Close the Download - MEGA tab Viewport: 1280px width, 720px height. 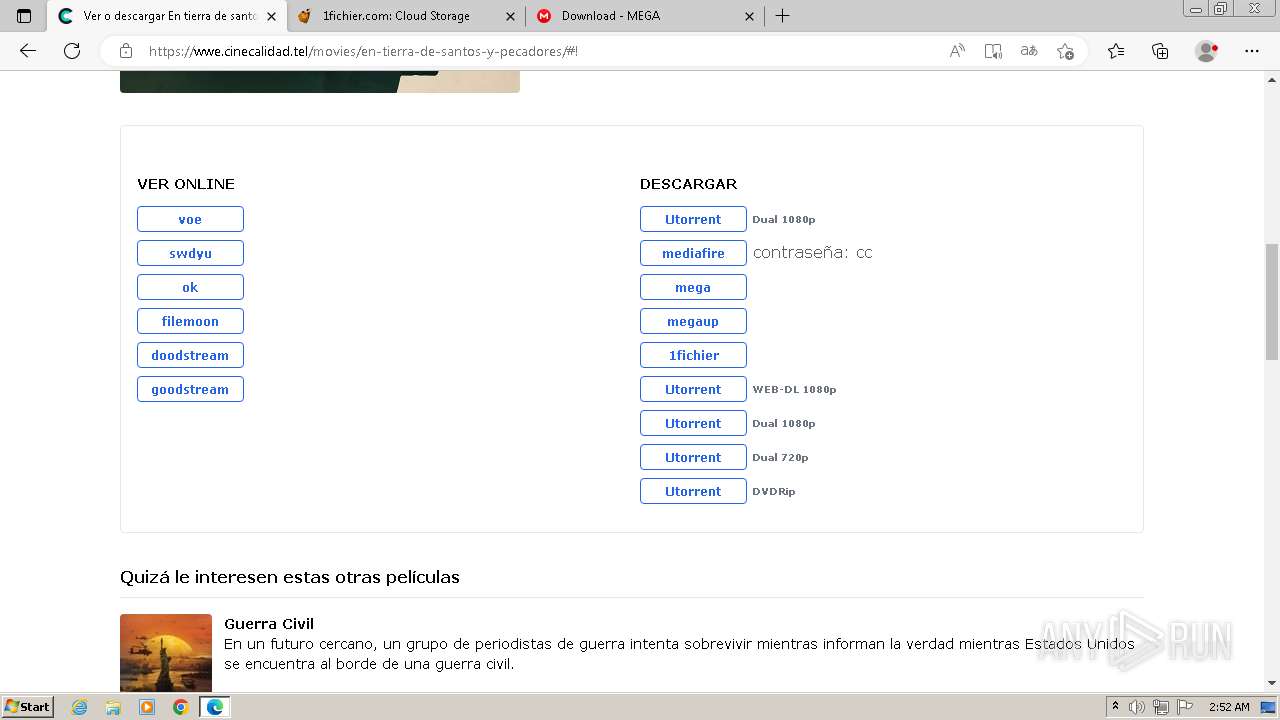(750, 16)
